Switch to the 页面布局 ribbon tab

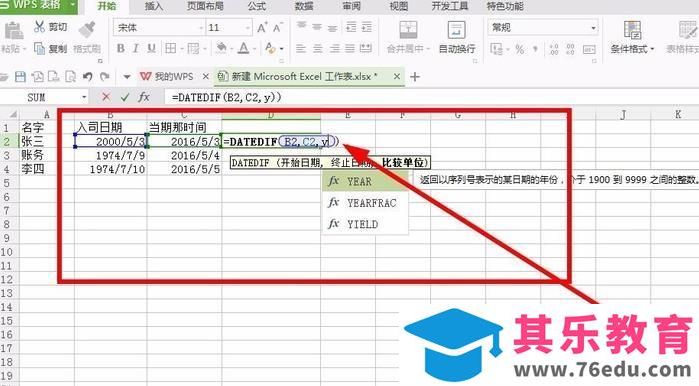coord(205,6)
